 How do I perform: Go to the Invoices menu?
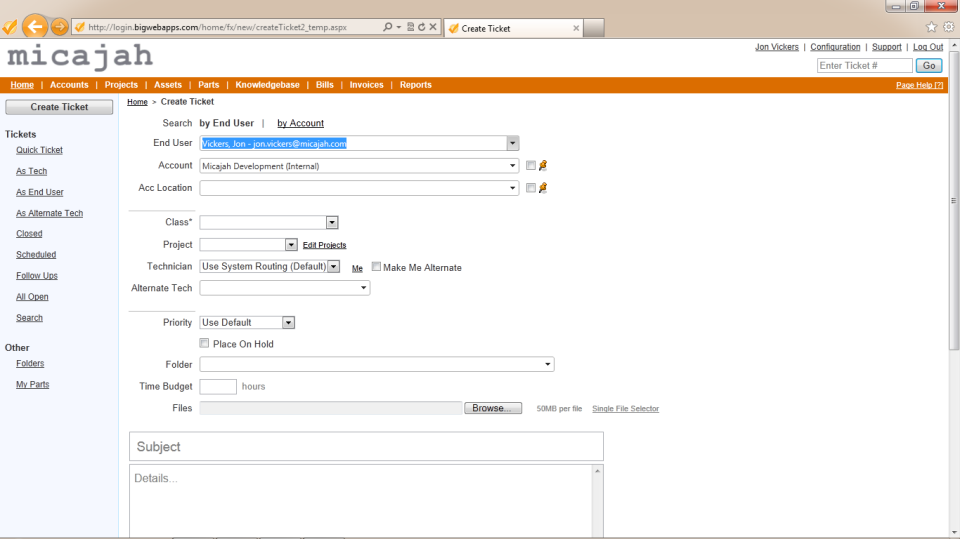tap(366, 85)
